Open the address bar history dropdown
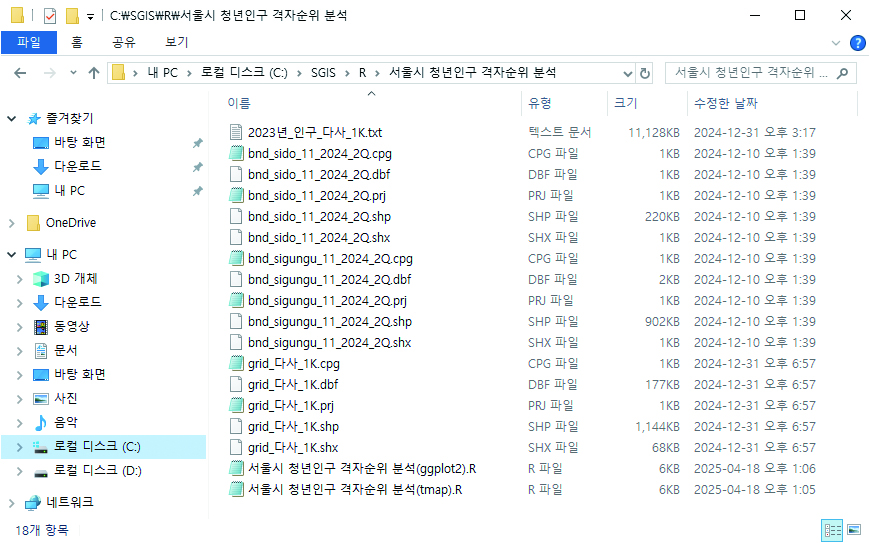The width and height of the screenshot is (870, 543). pyautogui.click(x=628, y=73)
